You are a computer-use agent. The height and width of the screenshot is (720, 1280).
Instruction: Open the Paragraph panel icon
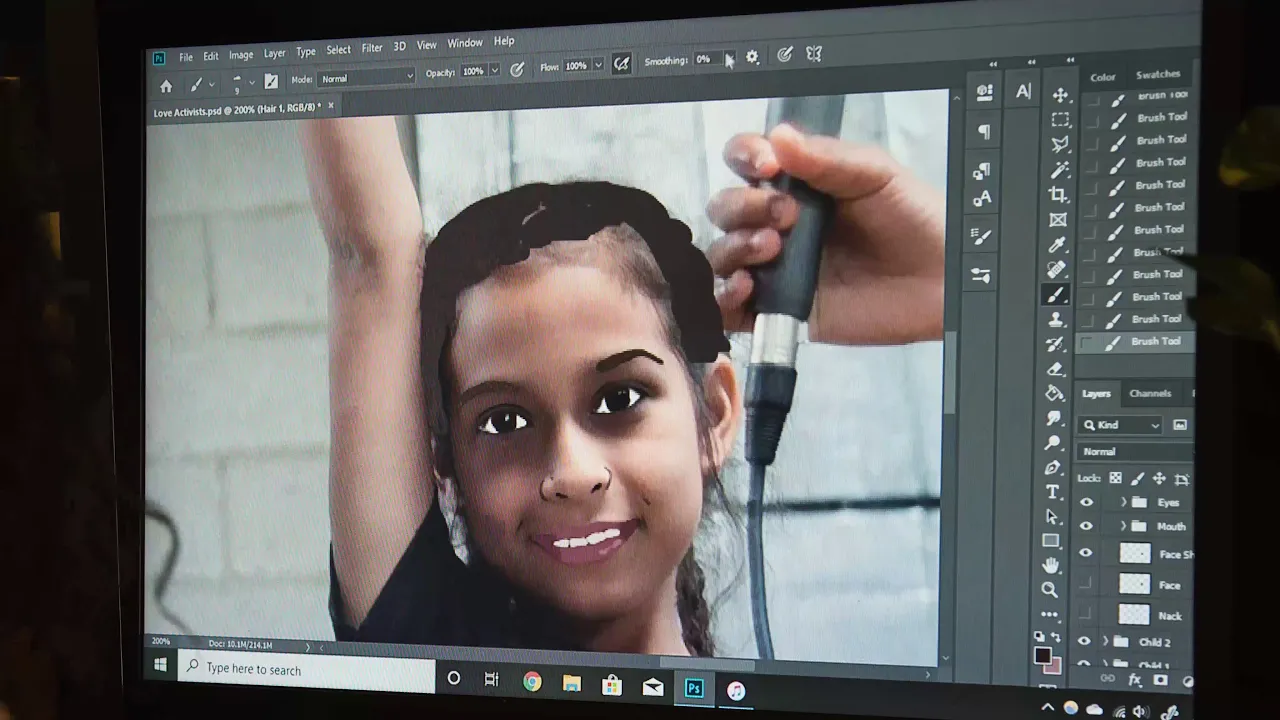tap(984, 132)
